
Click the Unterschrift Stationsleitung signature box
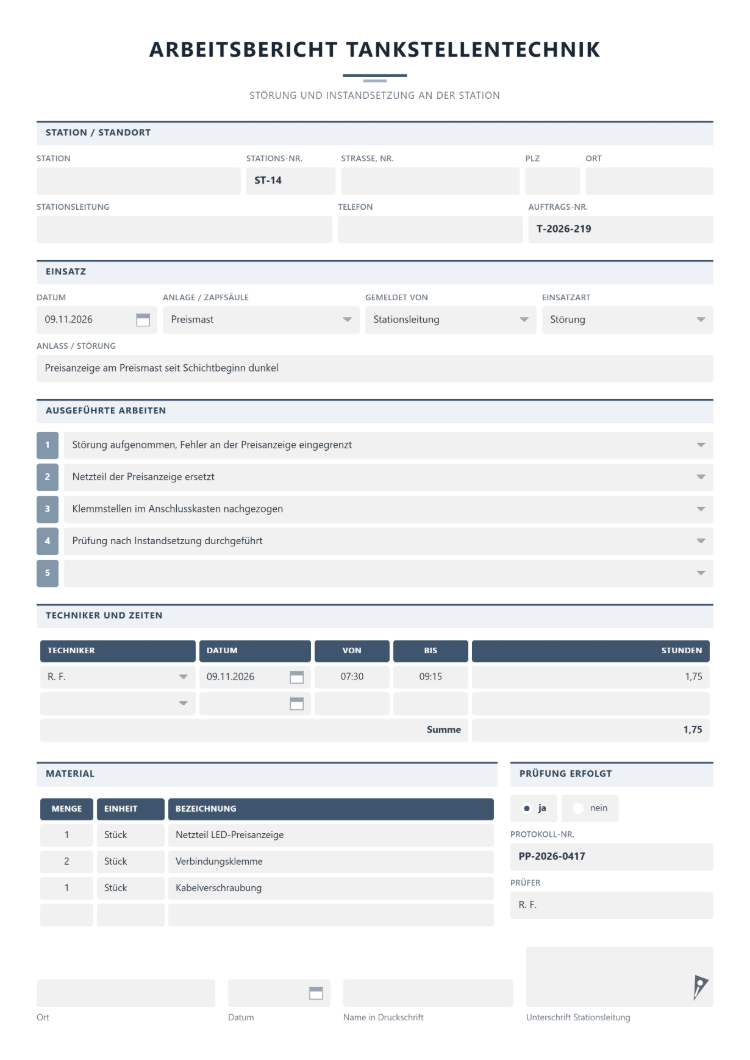click(619, 977)
